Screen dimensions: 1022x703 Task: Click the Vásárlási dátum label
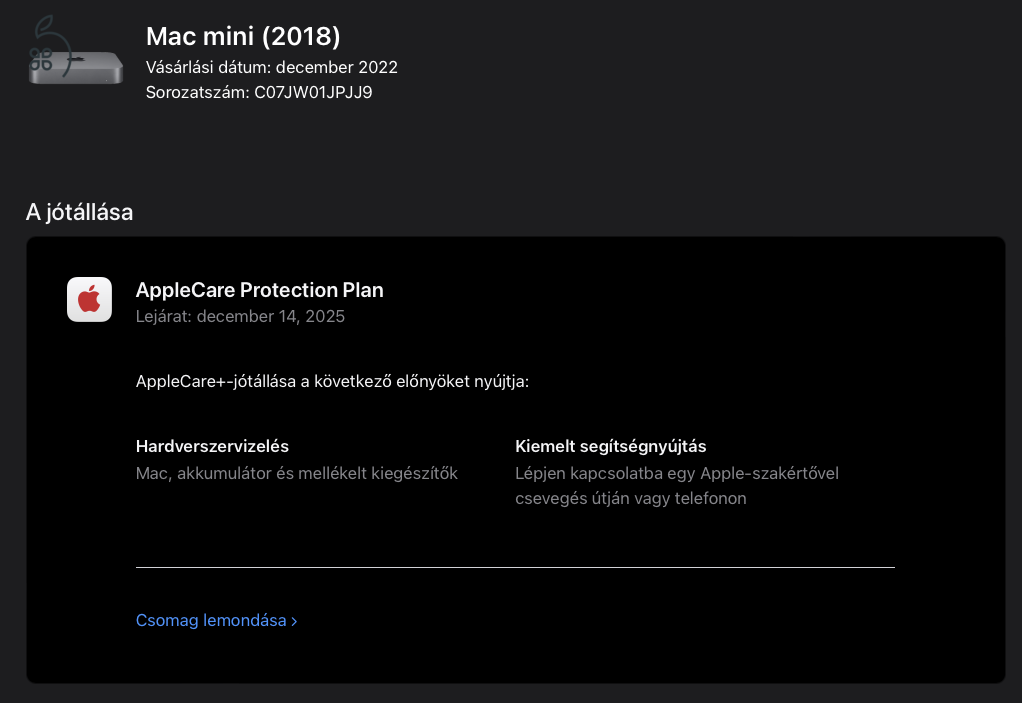tap(209, 67)
